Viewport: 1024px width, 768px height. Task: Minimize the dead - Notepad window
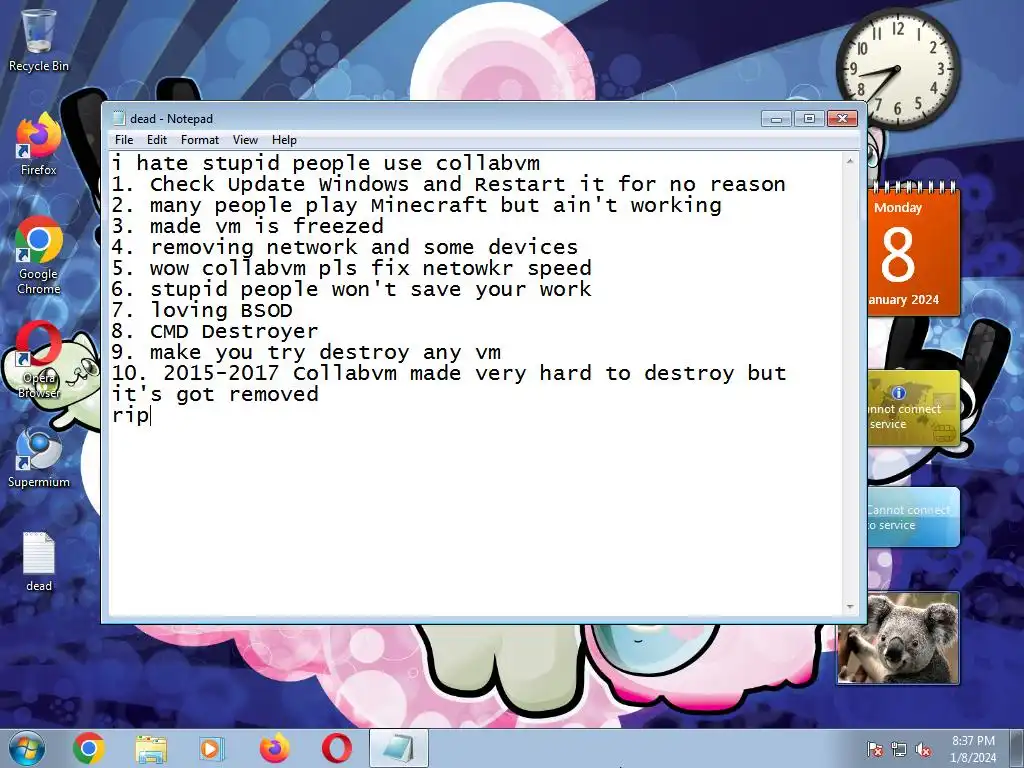776,118
